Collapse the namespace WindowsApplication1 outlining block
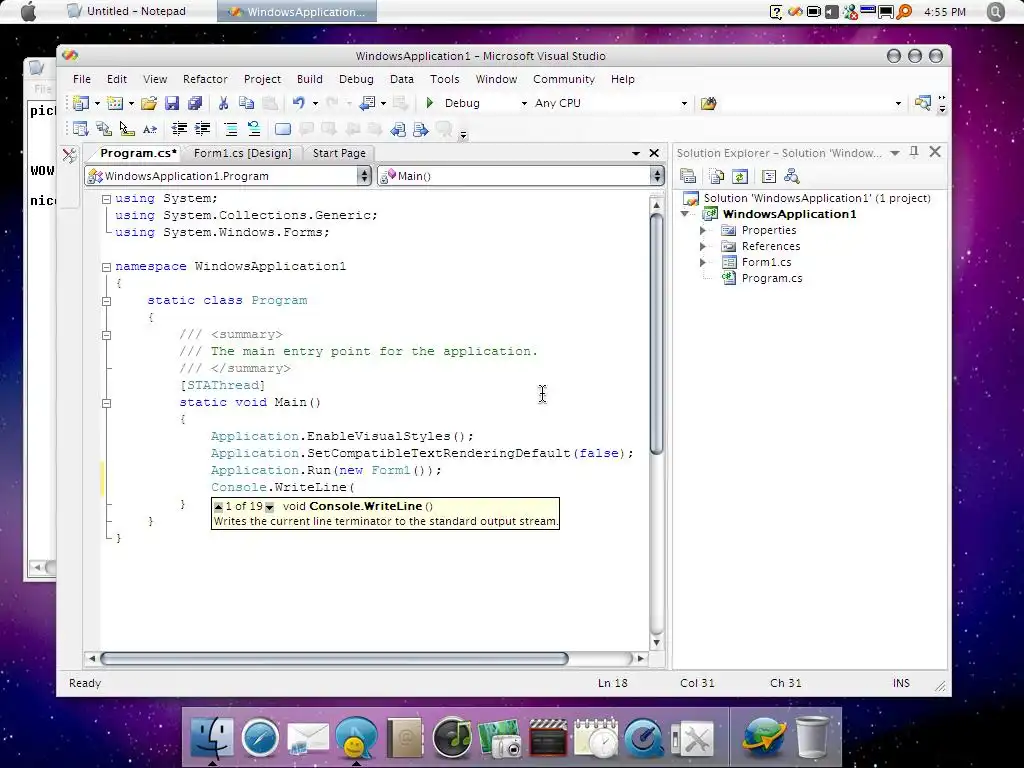1024x768 pixels. click(x=106, y=266)
